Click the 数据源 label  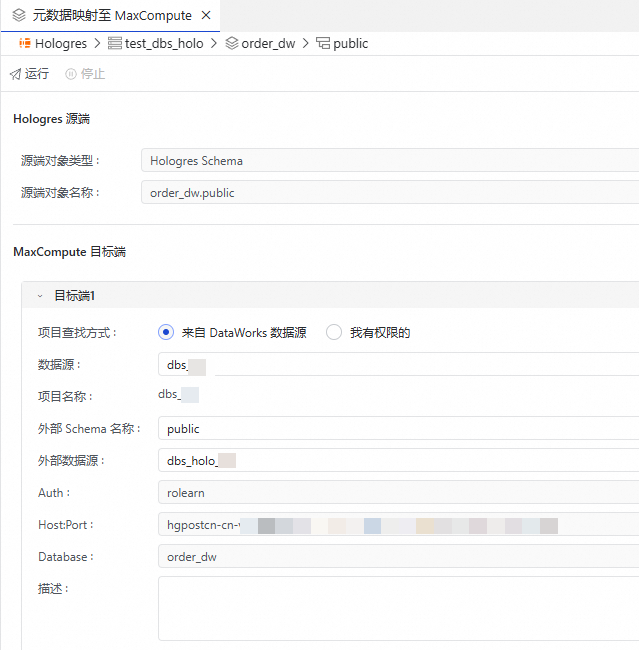pos(59,365)
